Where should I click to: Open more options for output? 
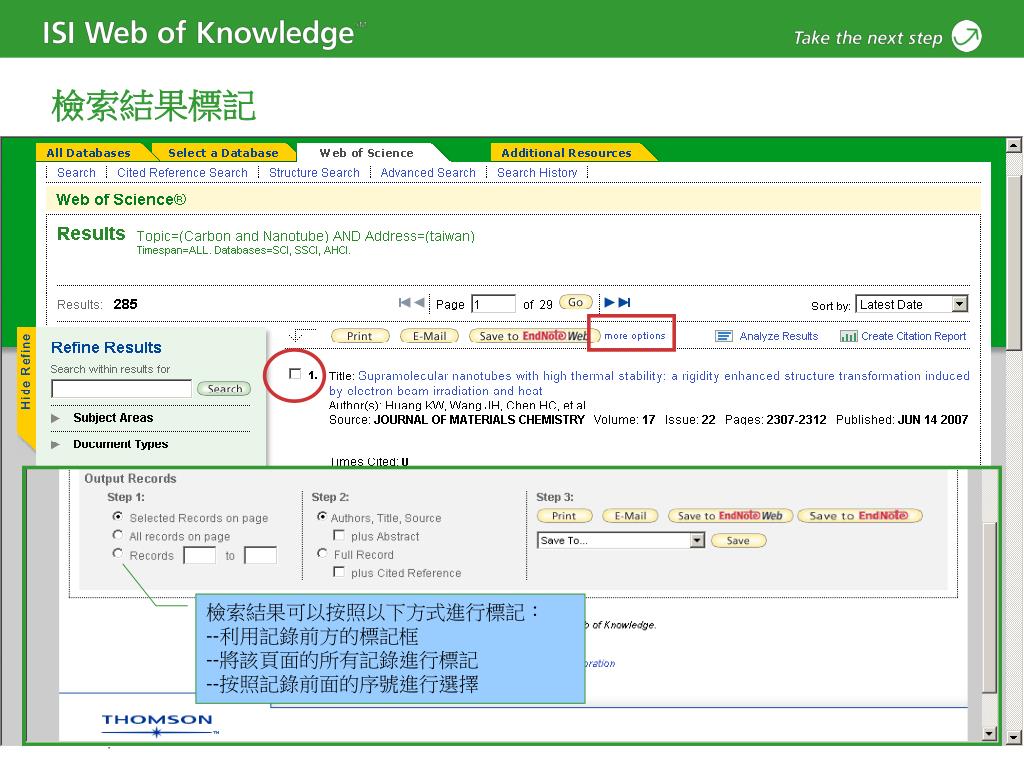click(x=634, y=336)
